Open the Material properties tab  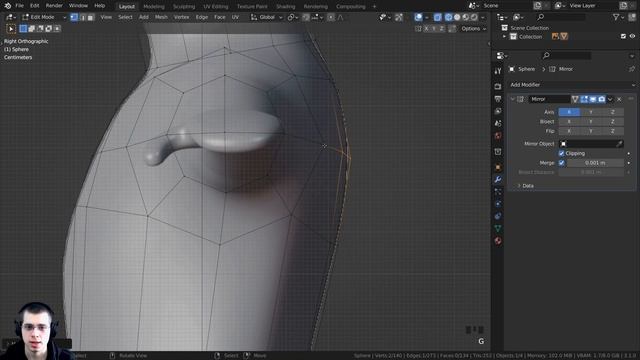pyautogui.click(x=498, y=241)
